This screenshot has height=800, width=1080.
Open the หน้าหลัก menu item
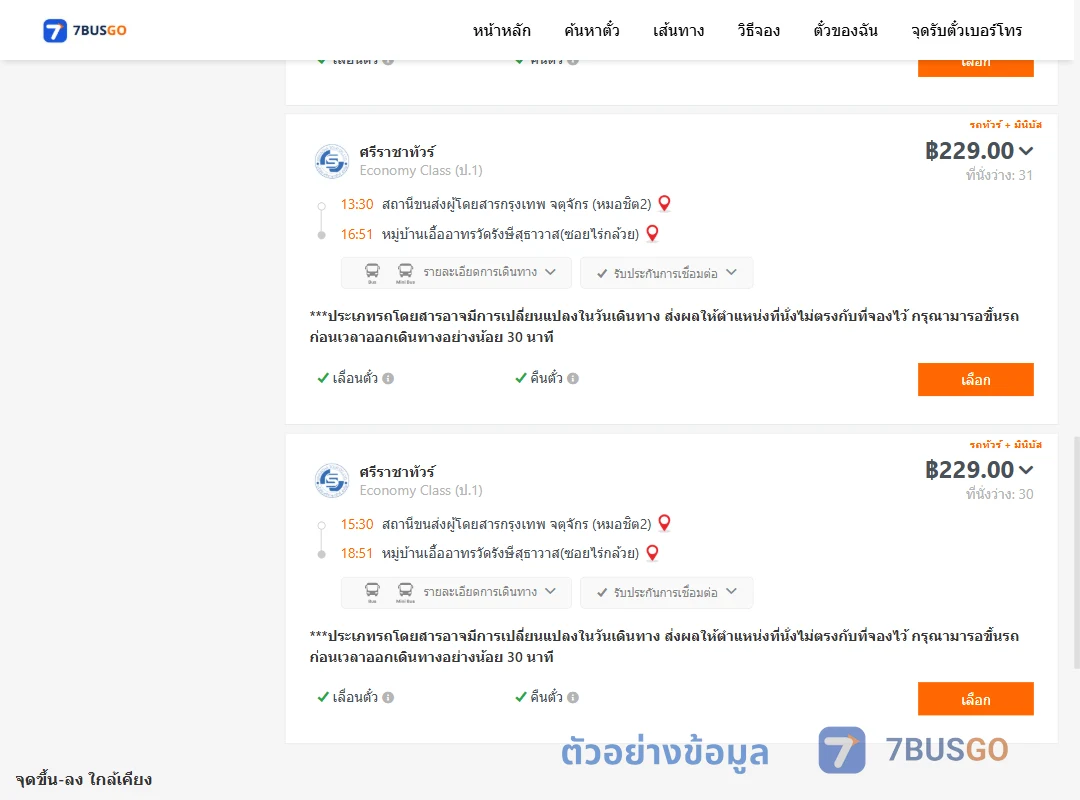[x=501, y=30]
